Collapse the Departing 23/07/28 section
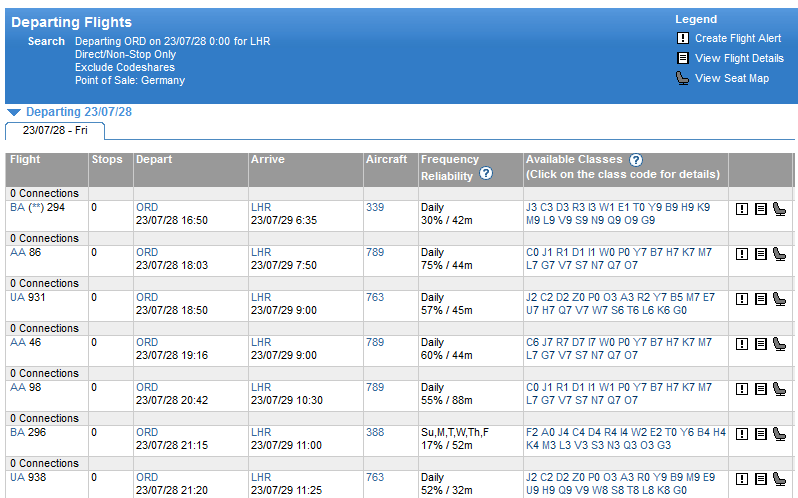This screenshot has height=498, width=798. (x=14, y=113)
